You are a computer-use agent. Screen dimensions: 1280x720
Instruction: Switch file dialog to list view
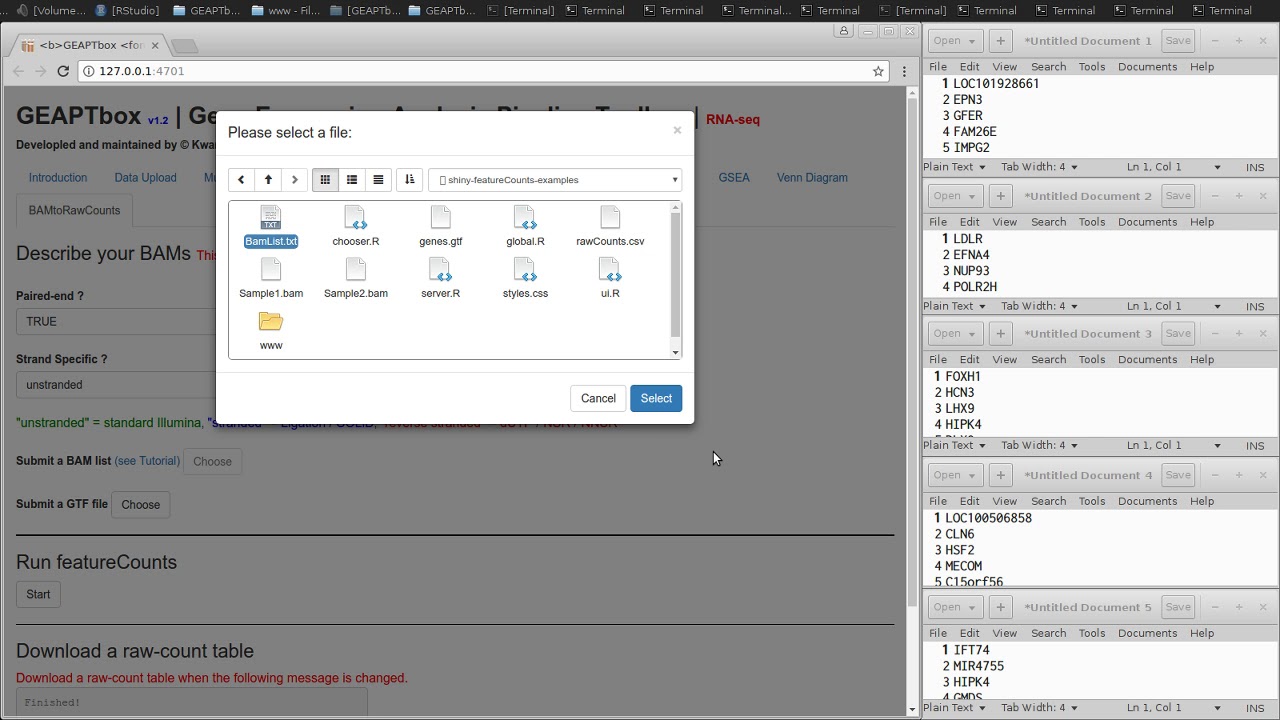(x=351, y=180)
